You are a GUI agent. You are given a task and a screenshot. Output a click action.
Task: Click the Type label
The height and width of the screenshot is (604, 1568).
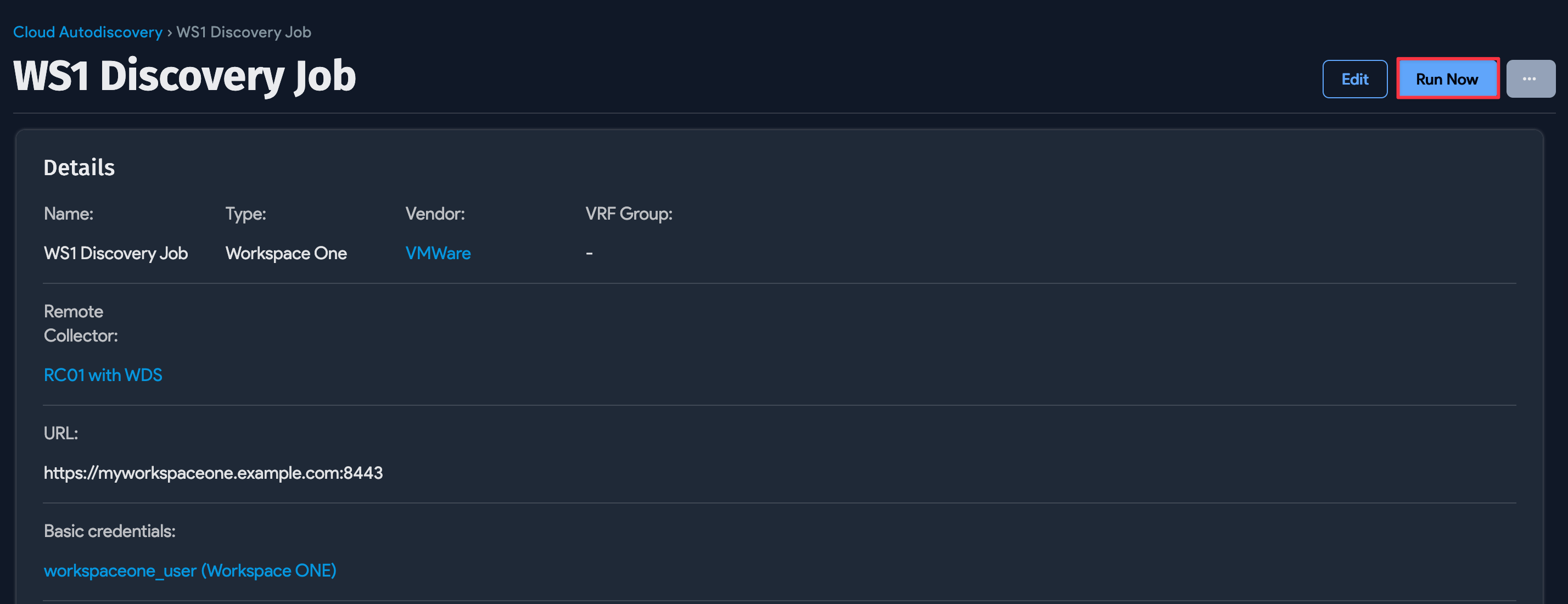245,214
